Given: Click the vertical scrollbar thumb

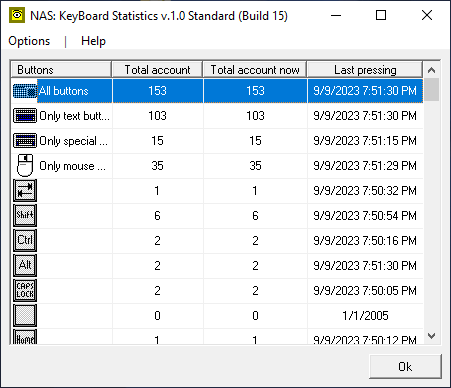Looking at the screenshot, I should pyautogui.click(x=432, y=90).
